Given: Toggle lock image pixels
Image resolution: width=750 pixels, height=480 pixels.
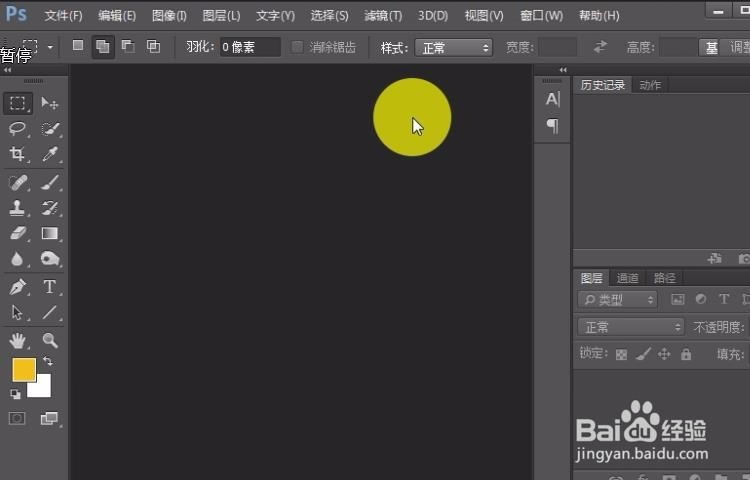Looking at the screenshot, I should click(644, 354).
